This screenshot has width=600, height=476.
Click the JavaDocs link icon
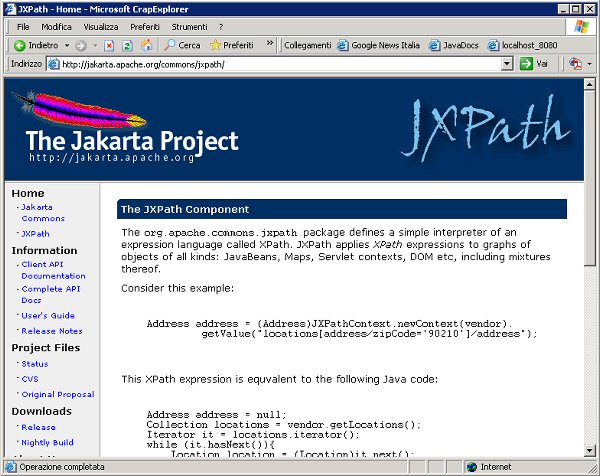pyautogui.click(x=434, y=45)
